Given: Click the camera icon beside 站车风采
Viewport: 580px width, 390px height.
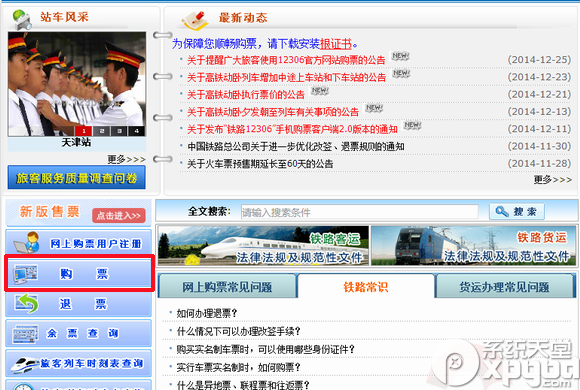Looking at the screenshot, I should (22, 20).
